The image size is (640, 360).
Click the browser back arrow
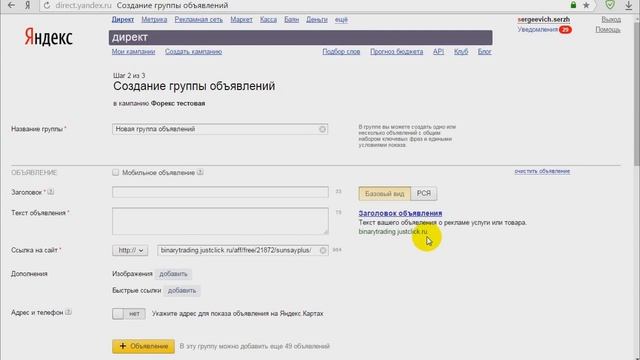(11, 5)
